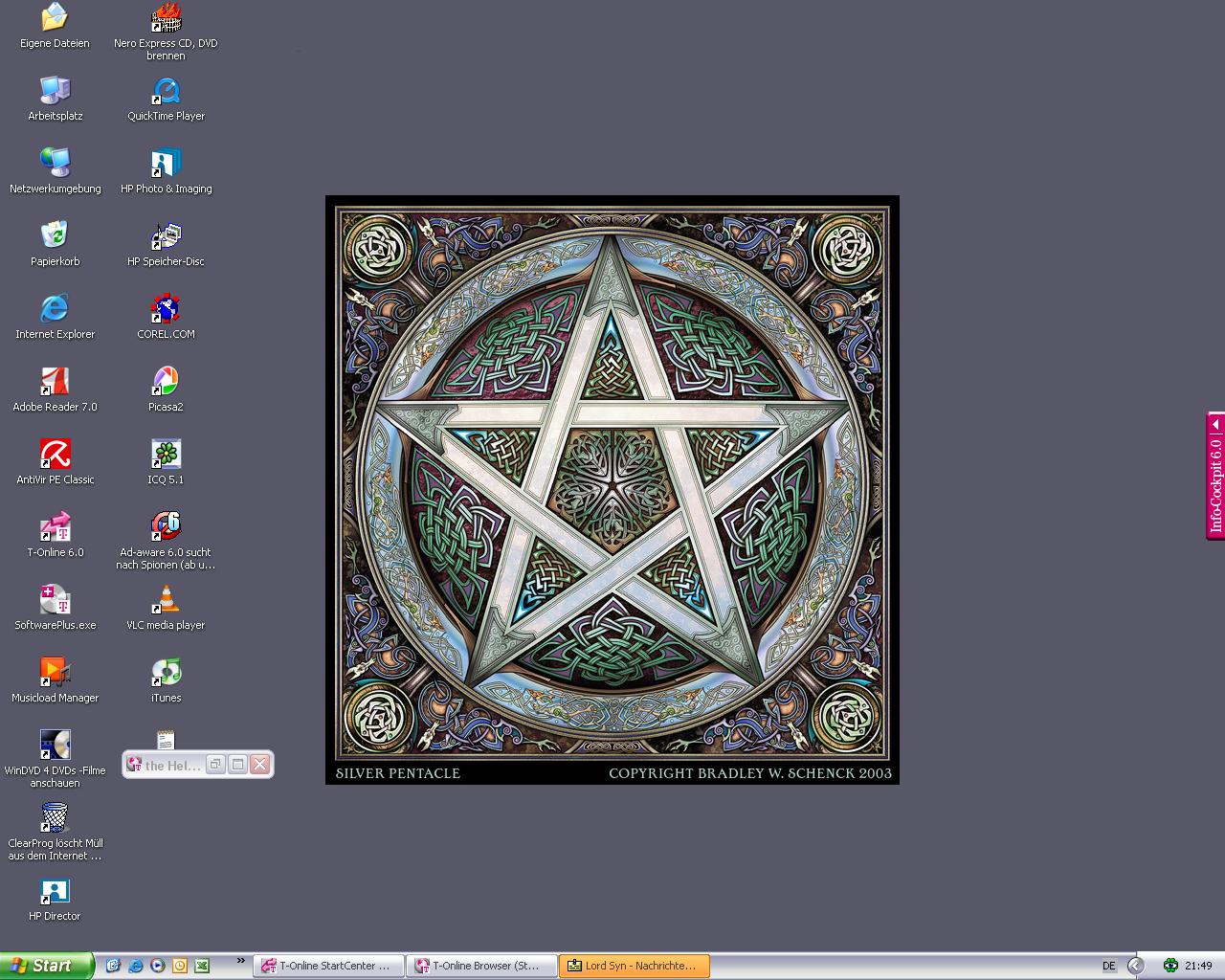Open the iTunes desktop icon
The width and height of the screenshot is (1225, 980).
pyautogui.click(x=166, y=673)
